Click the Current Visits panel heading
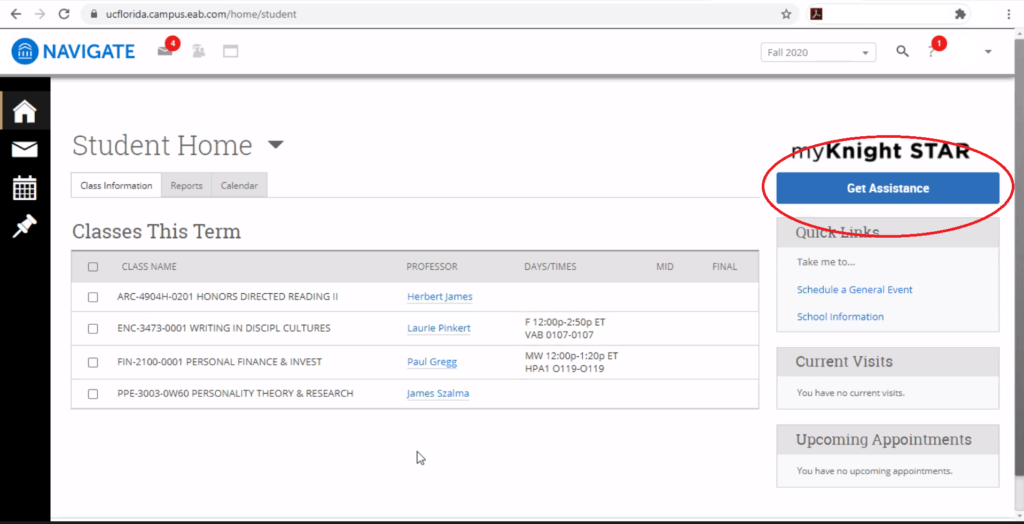Image resolution: width=1024 pixels, height=524 pixels. (844, 361)
